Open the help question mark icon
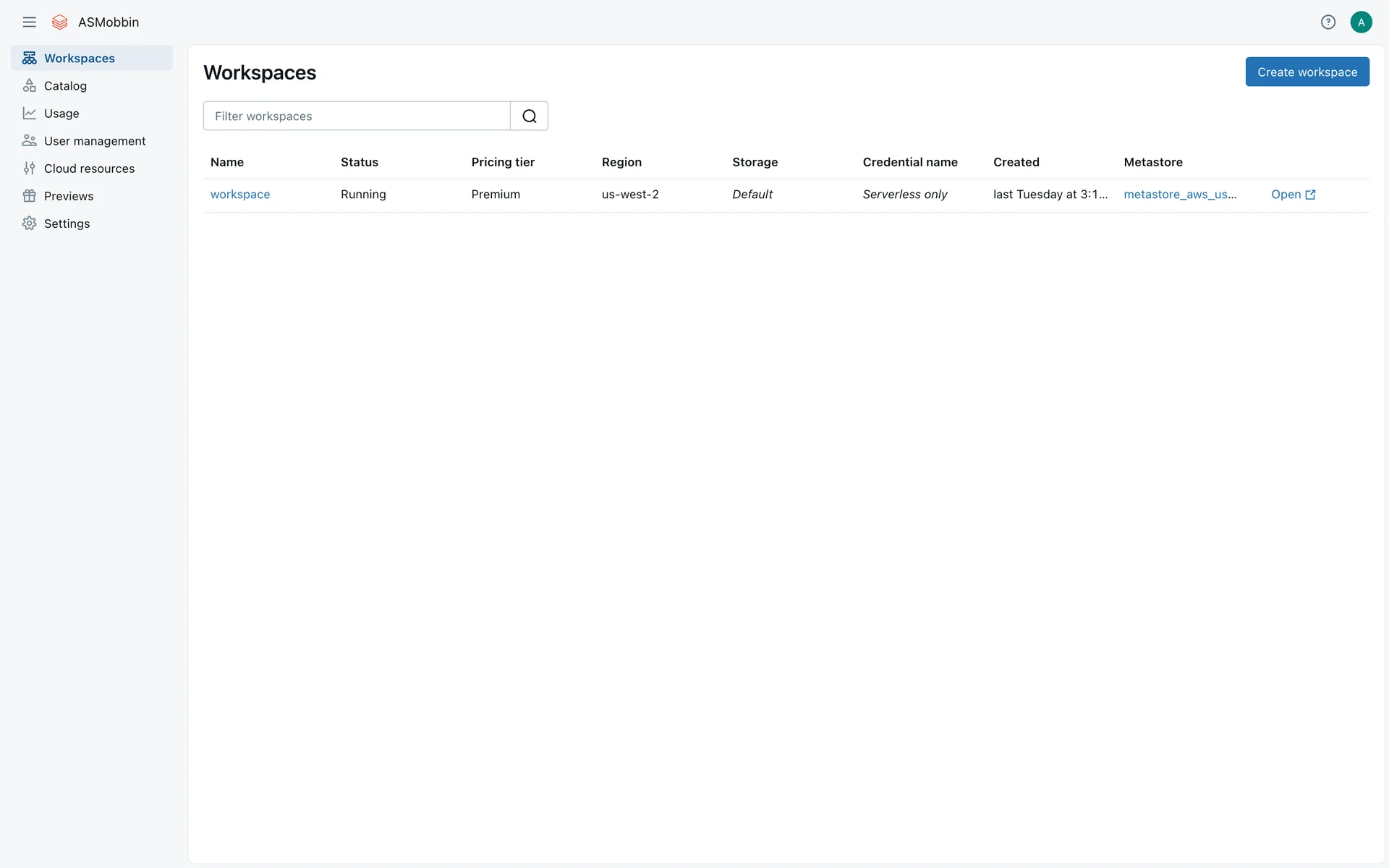The width and height of the screenshot is (1389, 868). tap(1328, 22)
